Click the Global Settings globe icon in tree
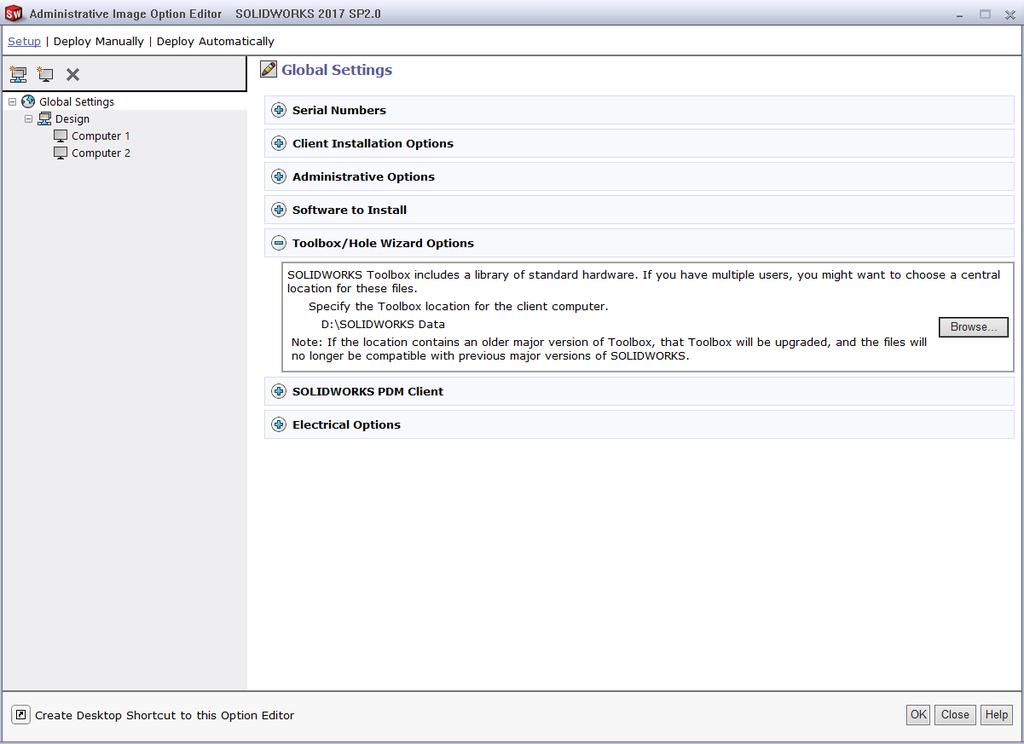The image size is (1024, 744). pyautogui.click(x=27, y=101)
